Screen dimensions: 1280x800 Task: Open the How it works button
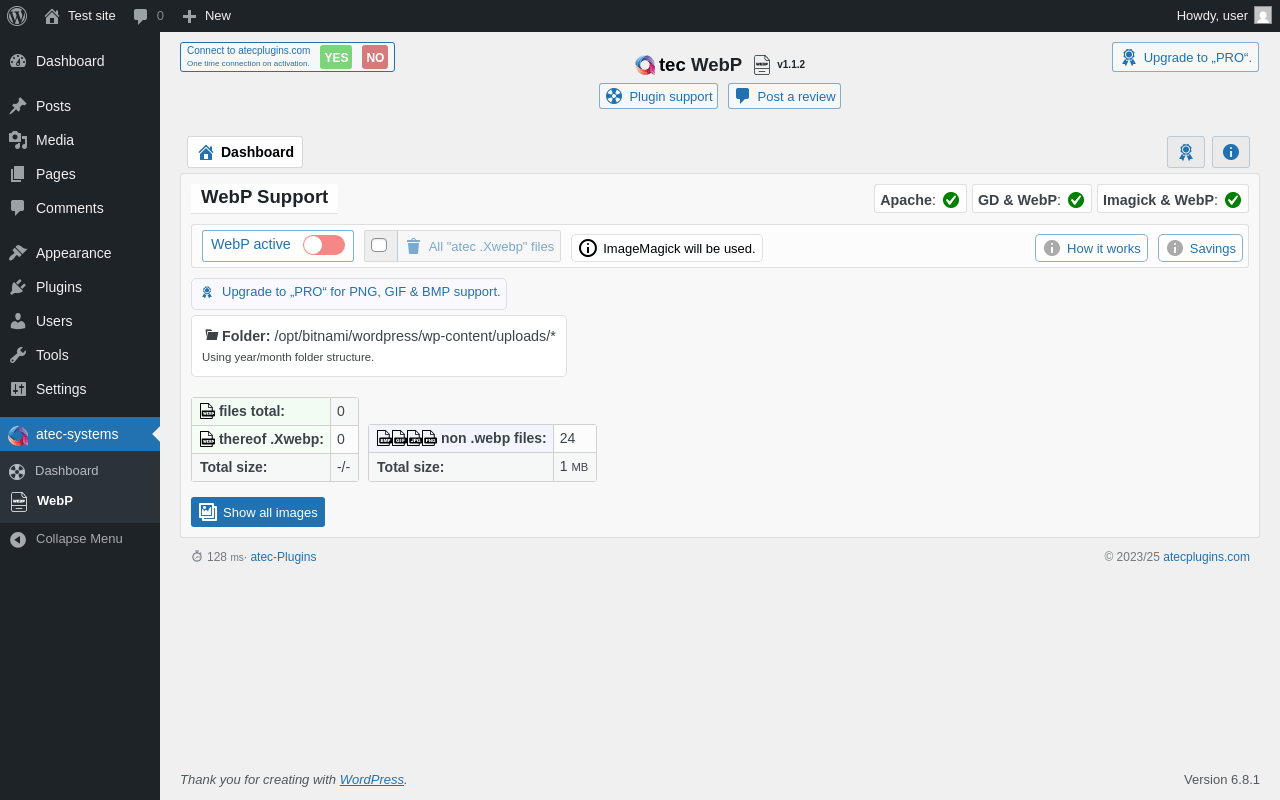[x=1091, y=248]
